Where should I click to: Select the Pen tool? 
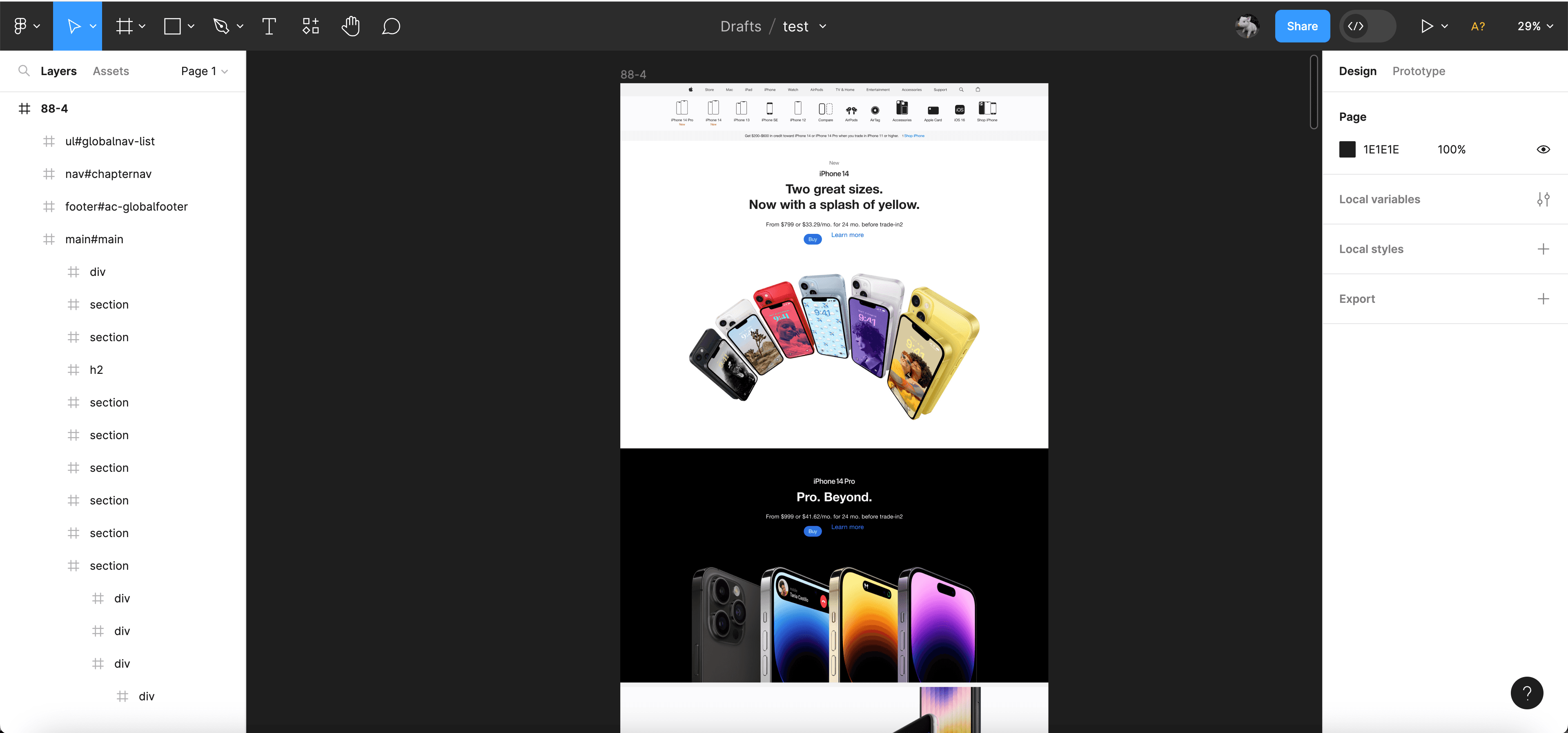click(x=221, y=26)
